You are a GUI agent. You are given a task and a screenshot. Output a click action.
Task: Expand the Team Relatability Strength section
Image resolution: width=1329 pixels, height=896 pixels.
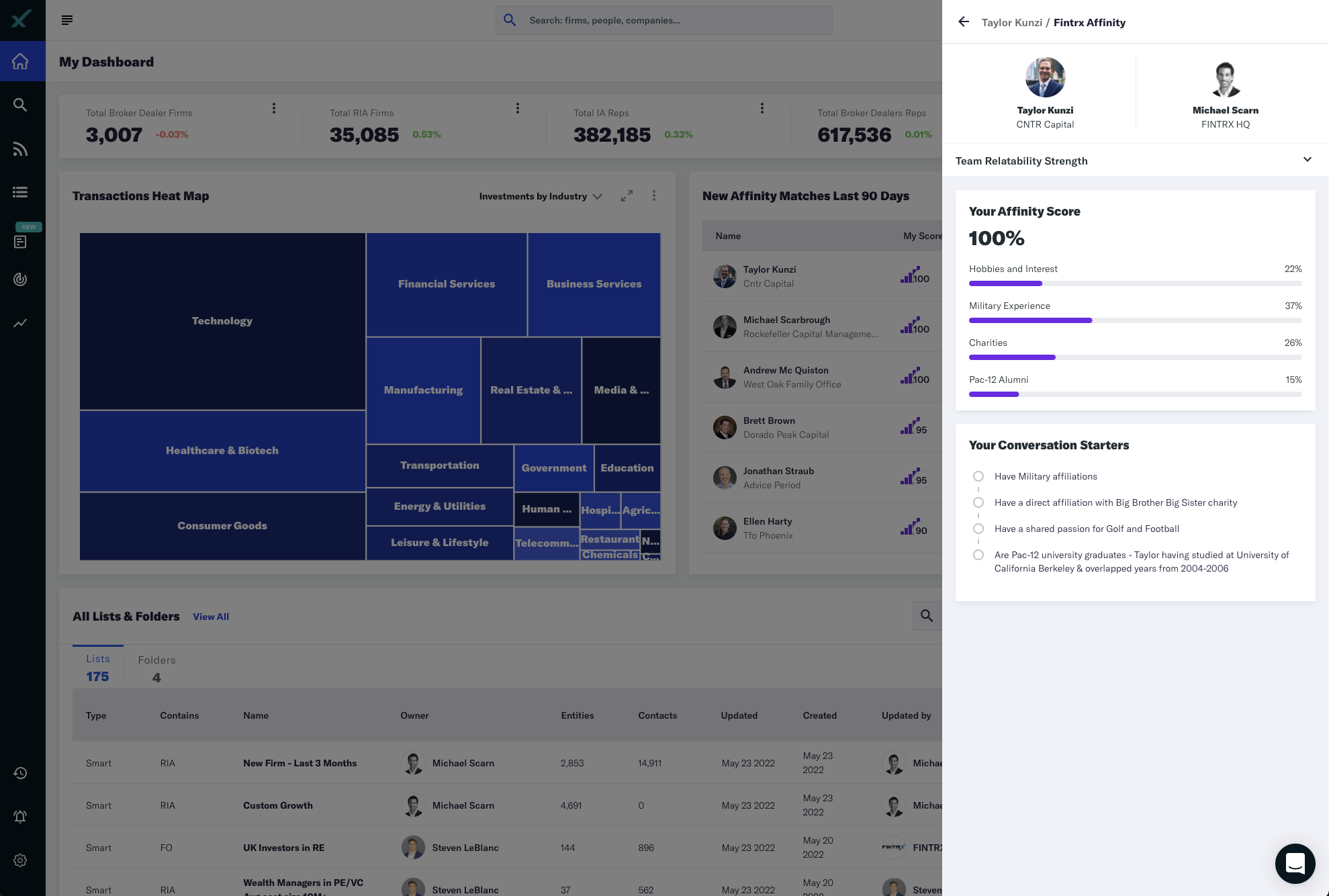1307,160
